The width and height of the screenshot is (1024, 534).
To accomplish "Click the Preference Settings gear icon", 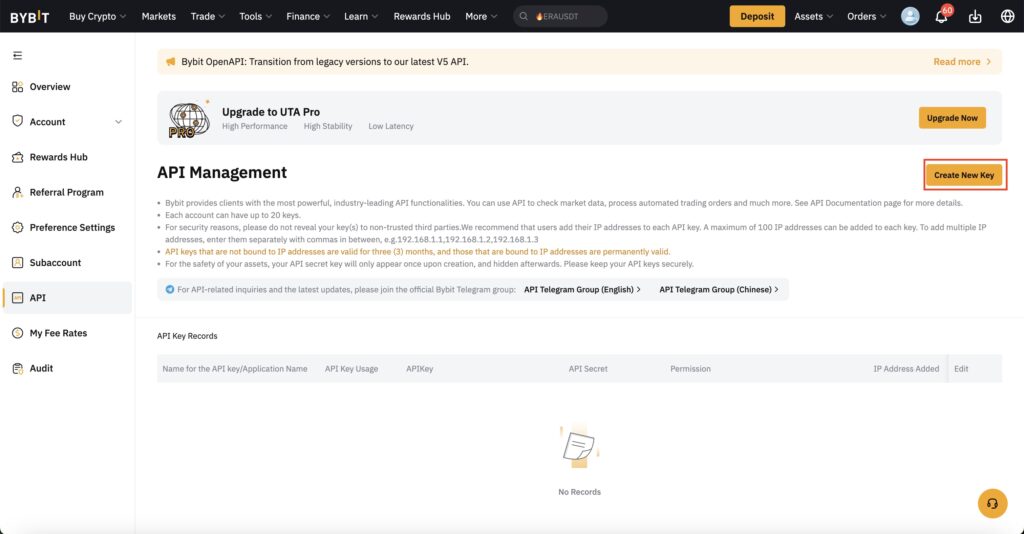I will click(18, 227).
